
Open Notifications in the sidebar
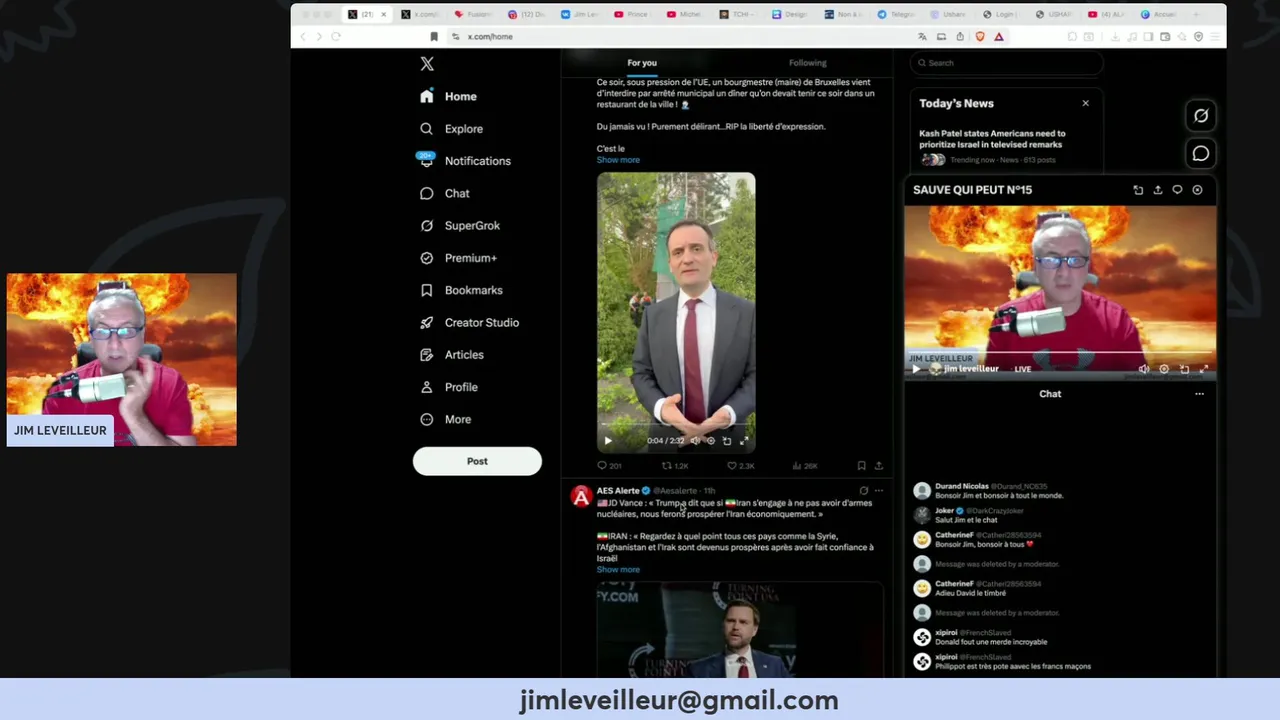click(x=465, y=161)
